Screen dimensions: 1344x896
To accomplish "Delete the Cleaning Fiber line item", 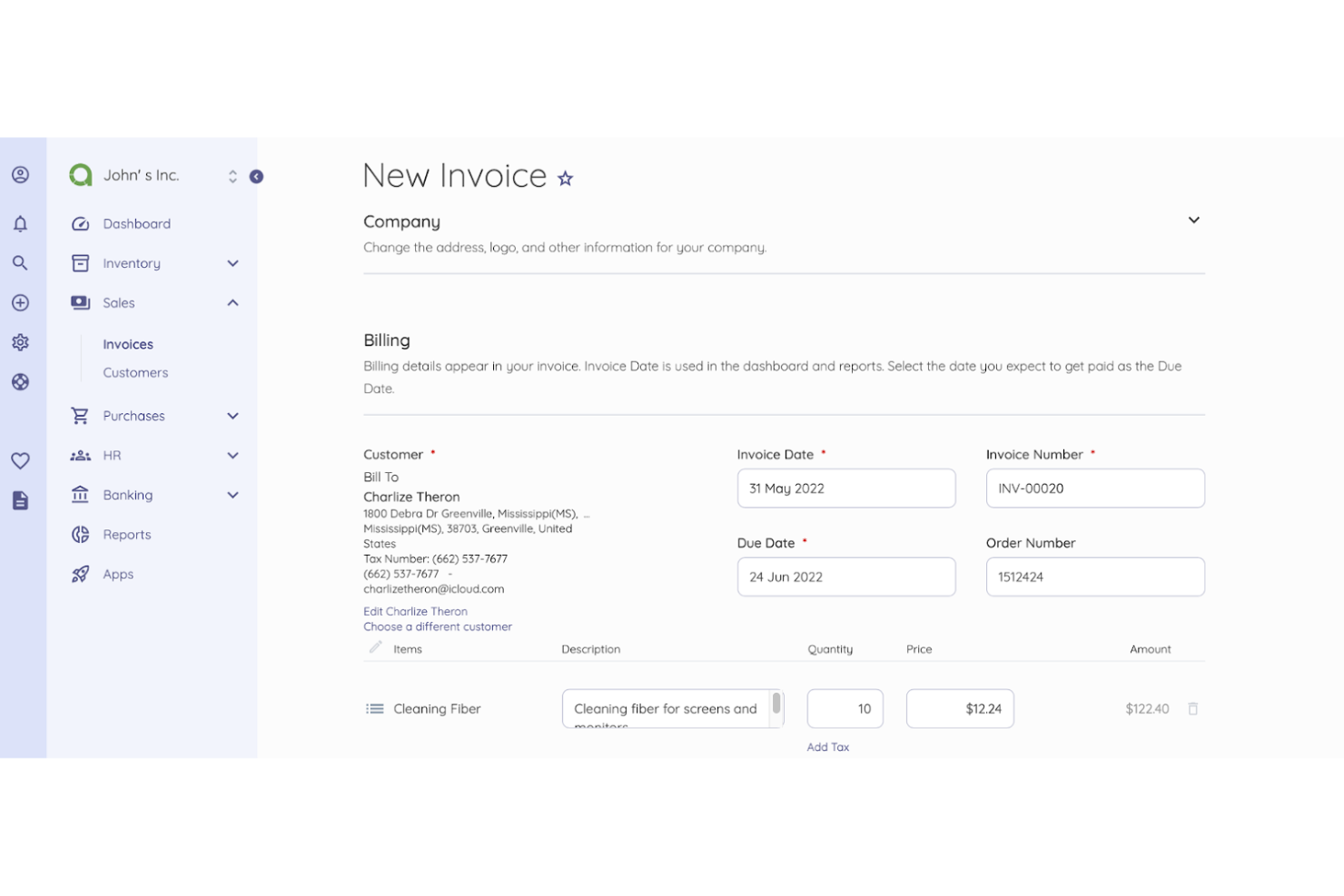I will coord(1192,709).
